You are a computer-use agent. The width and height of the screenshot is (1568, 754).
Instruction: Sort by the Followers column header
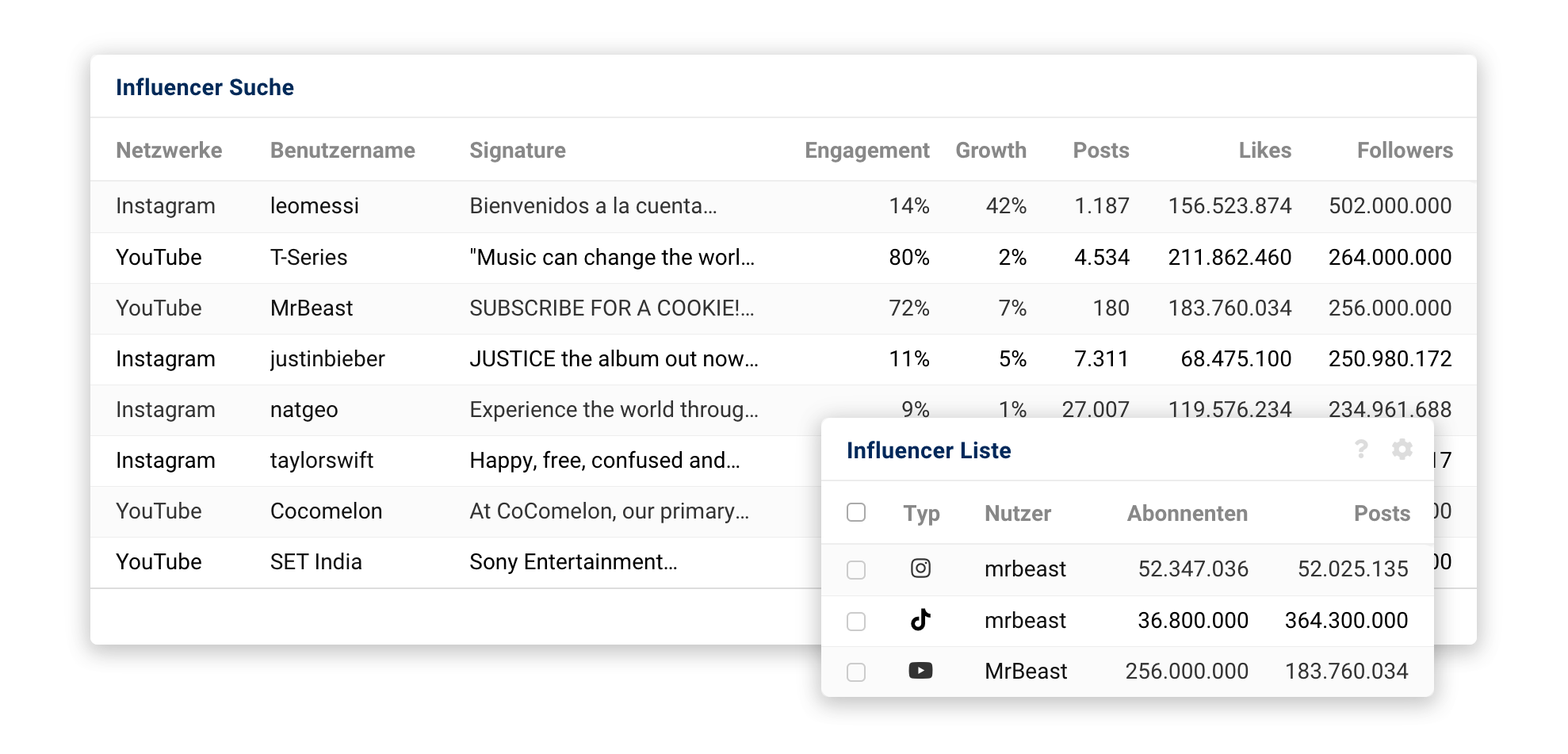(1405, 151)
